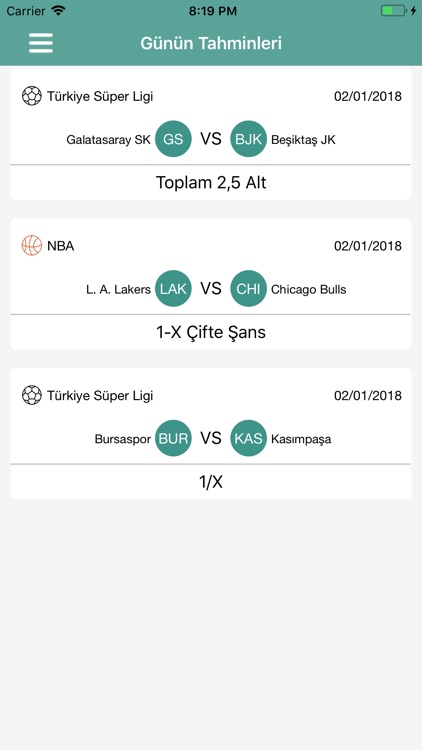Open the 1-X Çifte Şans prediction
Viewport: 422px width, 750px height.
211,332
